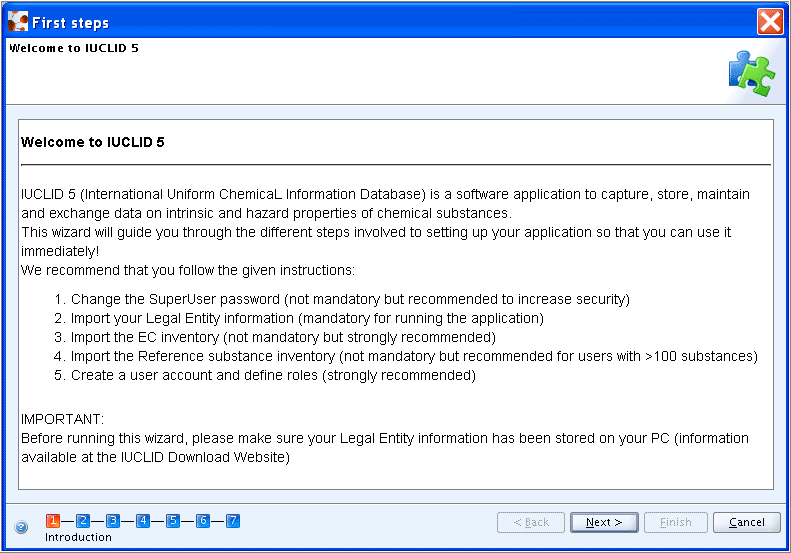Click the bold 'Welcome to IUCLID 5' content heading

[93, 142]
